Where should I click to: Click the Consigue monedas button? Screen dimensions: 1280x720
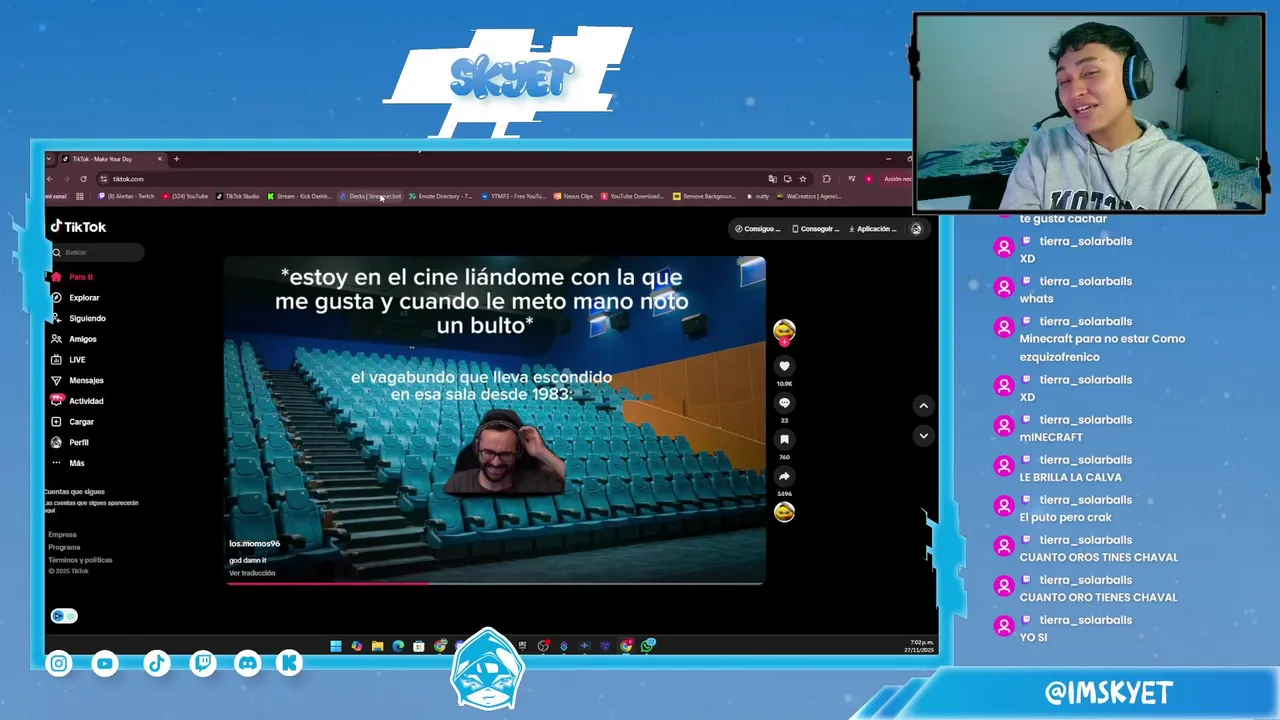point(757,229)
